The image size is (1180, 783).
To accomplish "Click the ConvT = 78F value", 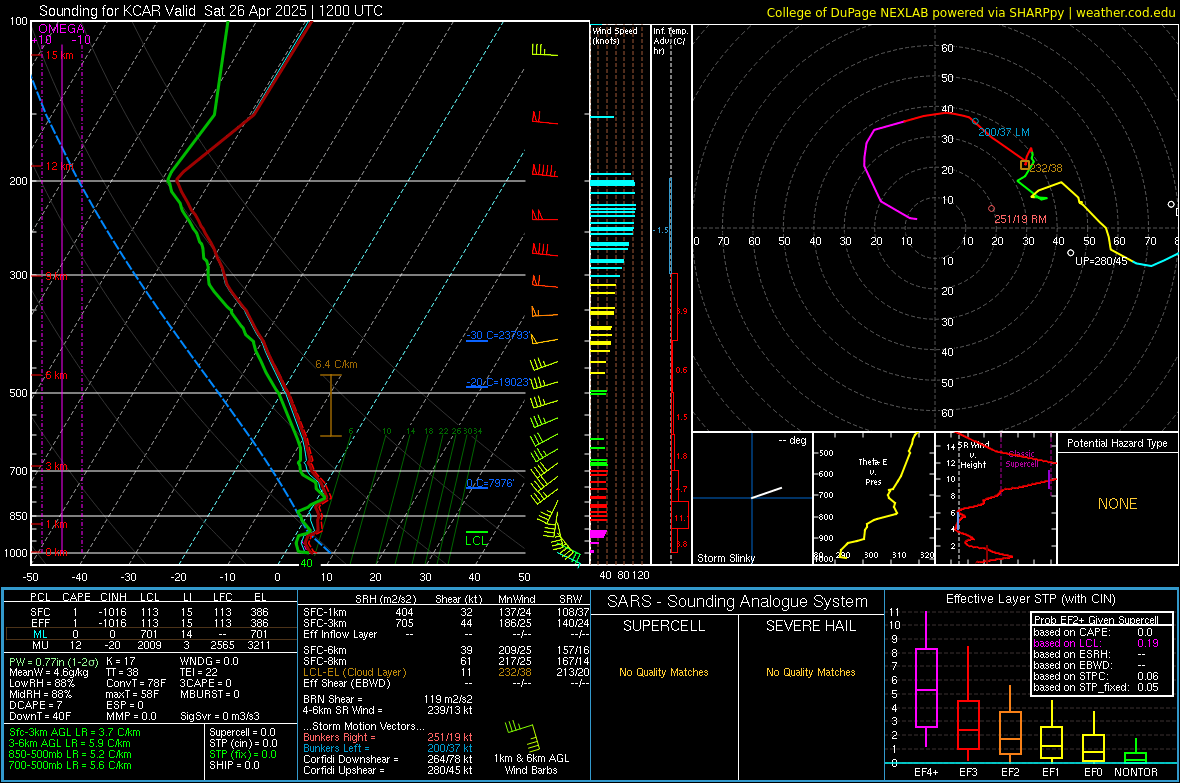I will 135,684.
